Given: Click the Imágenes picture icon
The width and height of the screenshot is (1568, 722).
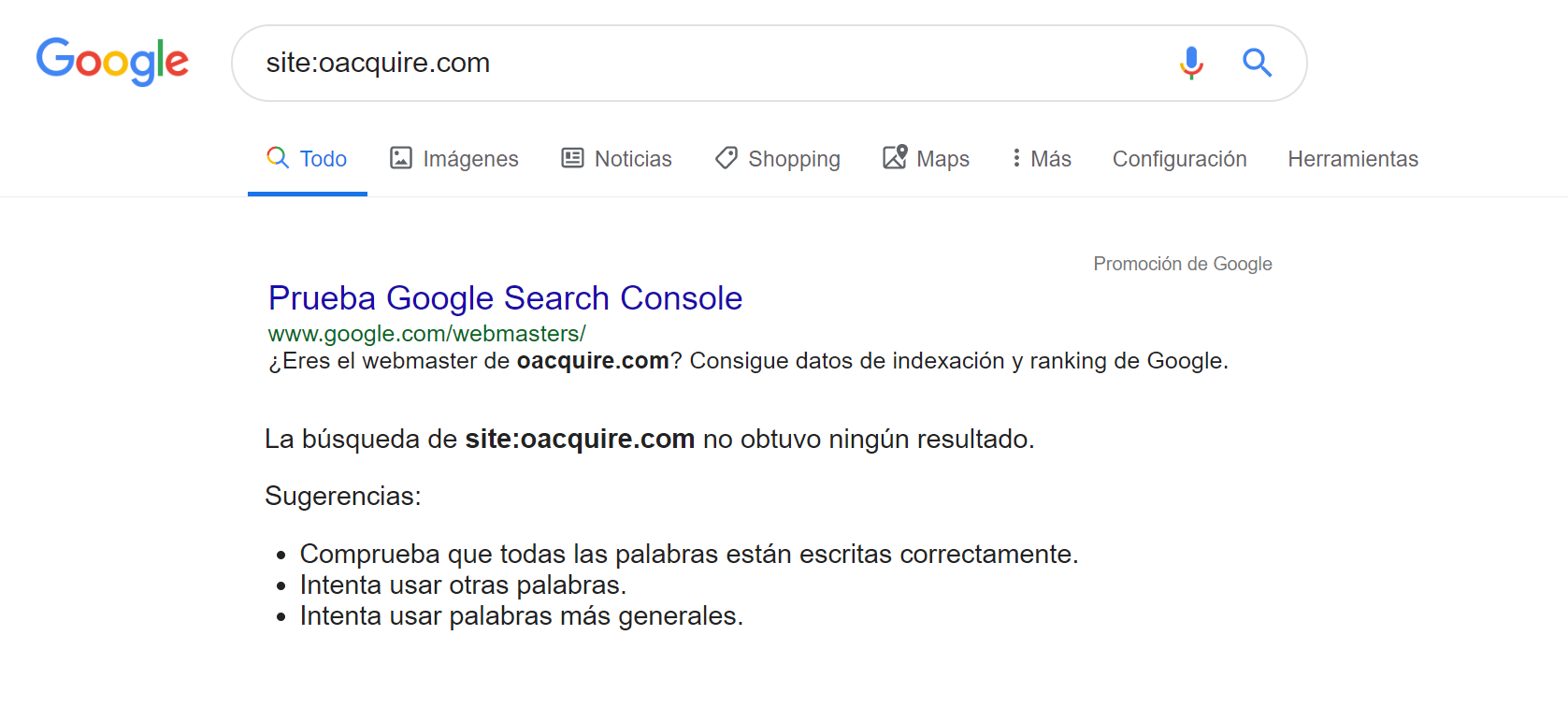Looking at the screenshot, I should tap(401, 158).
